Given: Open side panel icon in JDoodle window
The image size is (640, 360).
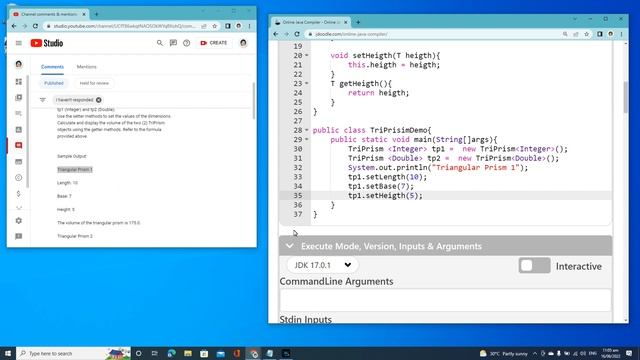Looking at the screenshot, I should coord(600,34).
